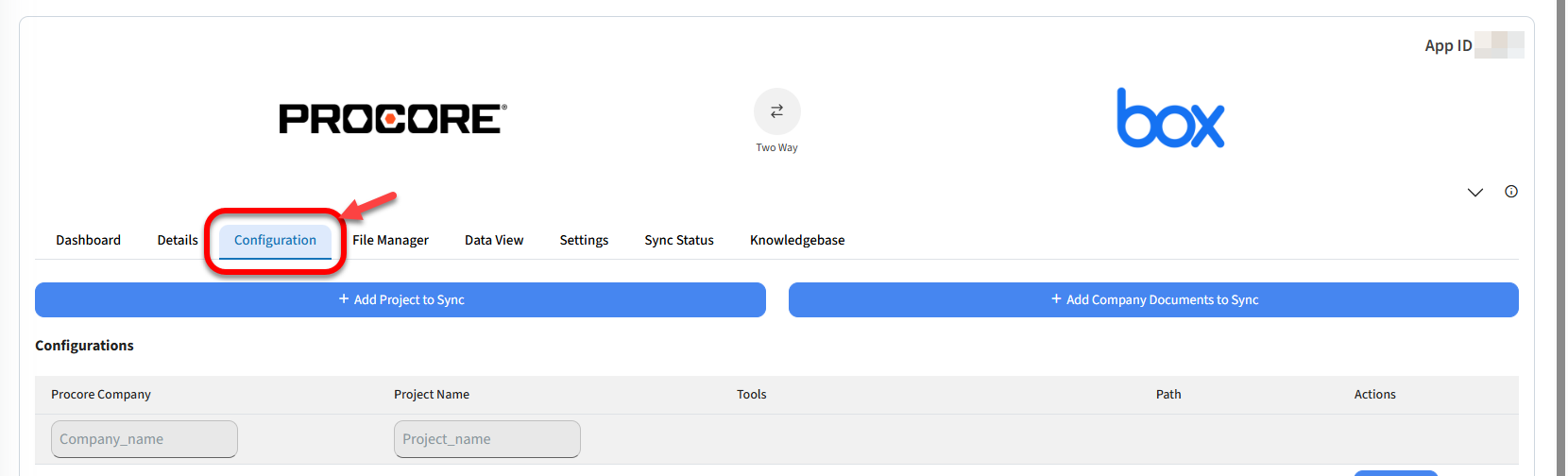
Task: Click the Procore logo
Action: point(393,119)
